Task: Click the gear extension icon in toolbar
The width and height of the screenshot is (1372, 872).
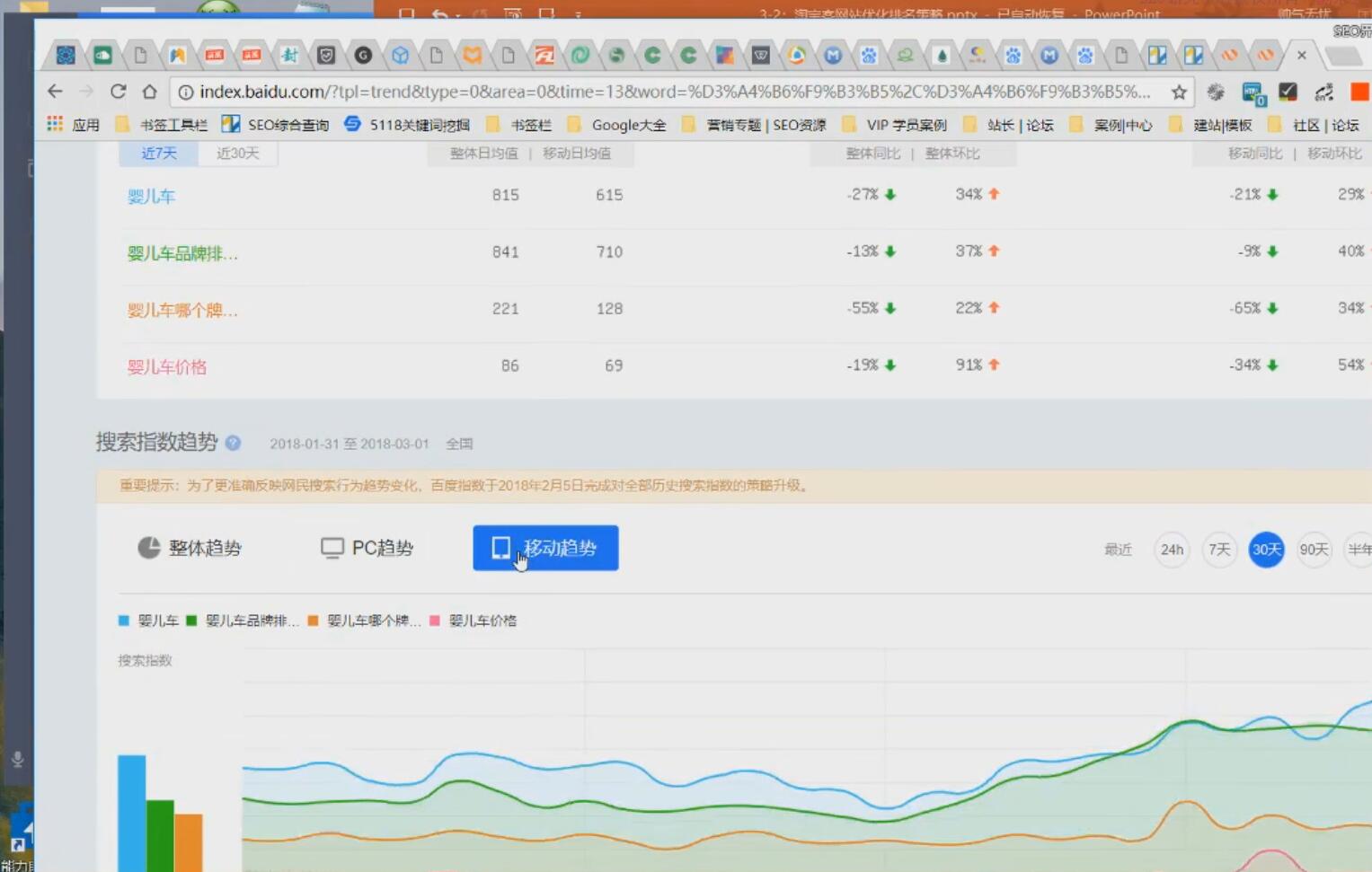Action: pyautogui.click(x=1216, y=92)
